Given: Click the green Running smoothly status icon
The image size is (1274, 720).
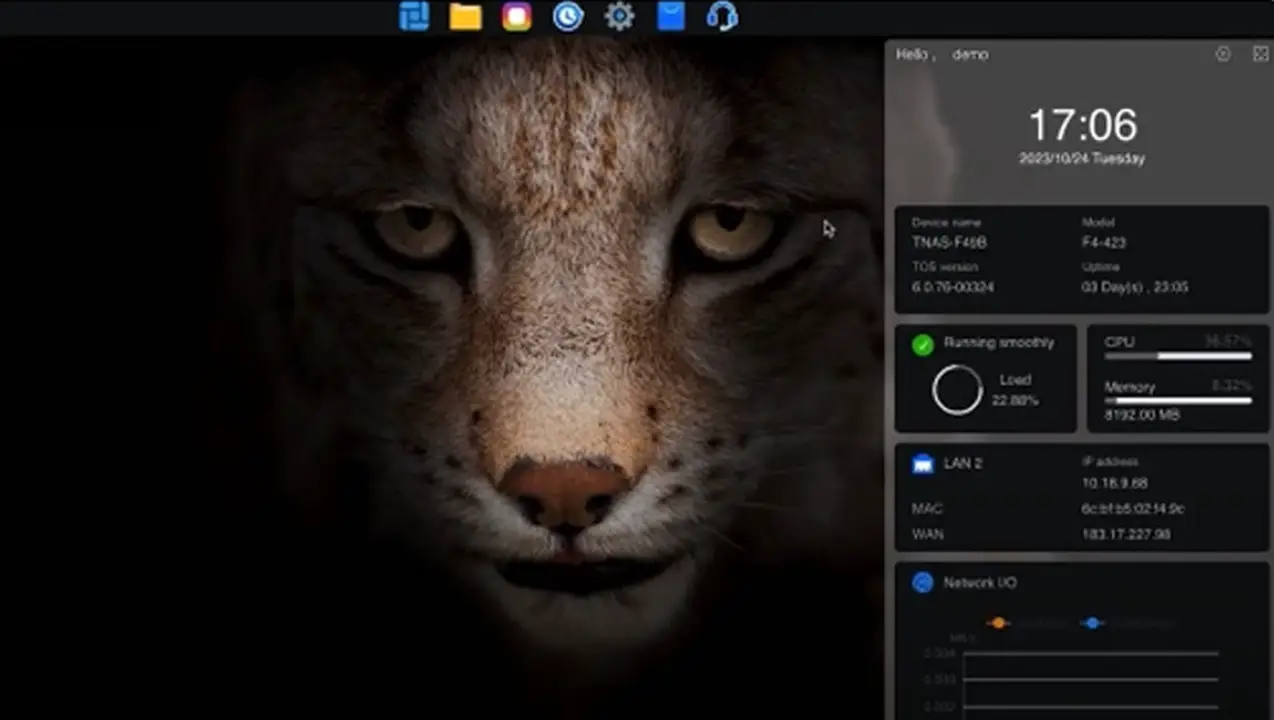Looking at the screenshot, I should click(x=923, y=344).
